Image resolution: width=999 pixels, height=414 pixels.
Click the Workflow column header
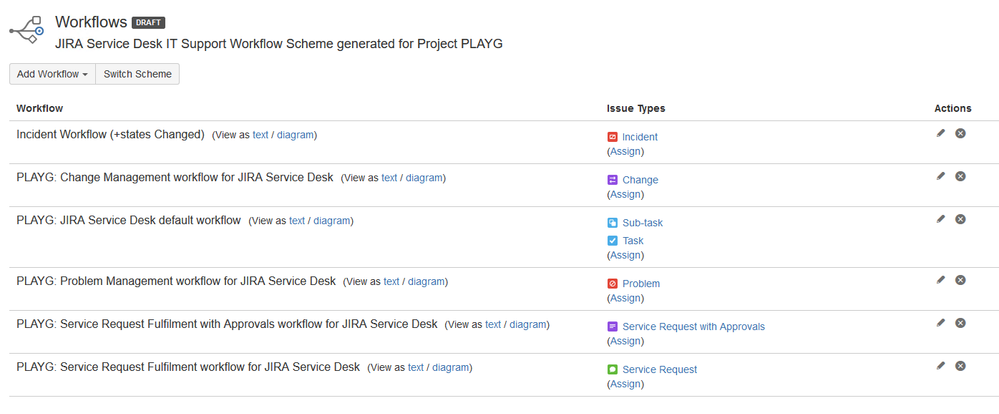40,108
